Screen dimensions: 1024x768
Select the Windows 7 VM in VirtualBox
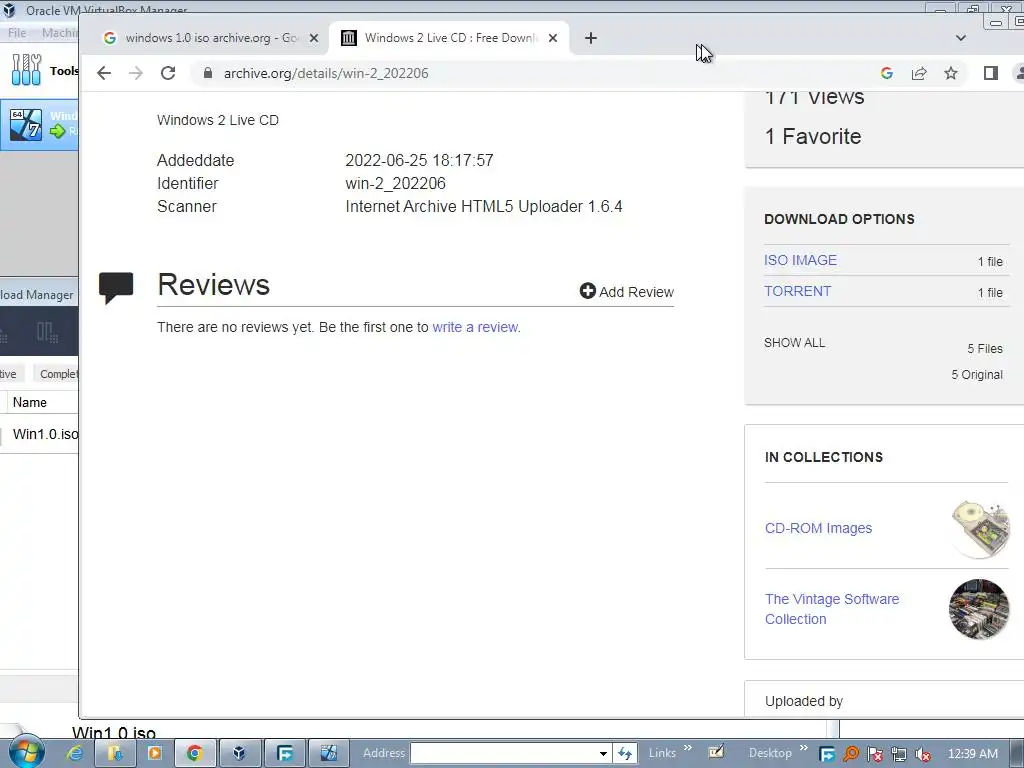39,124
